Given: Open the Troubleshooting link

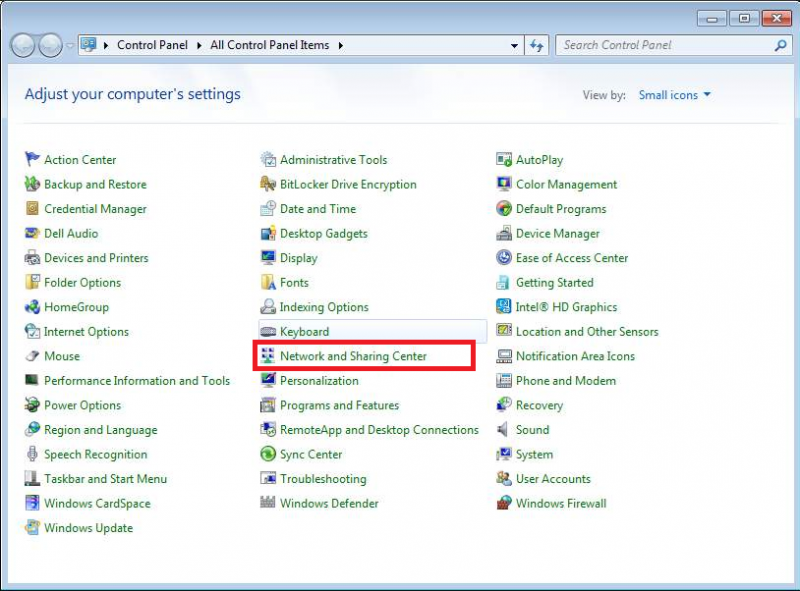Looking at the screenshot, I should [x=323, y=479].
